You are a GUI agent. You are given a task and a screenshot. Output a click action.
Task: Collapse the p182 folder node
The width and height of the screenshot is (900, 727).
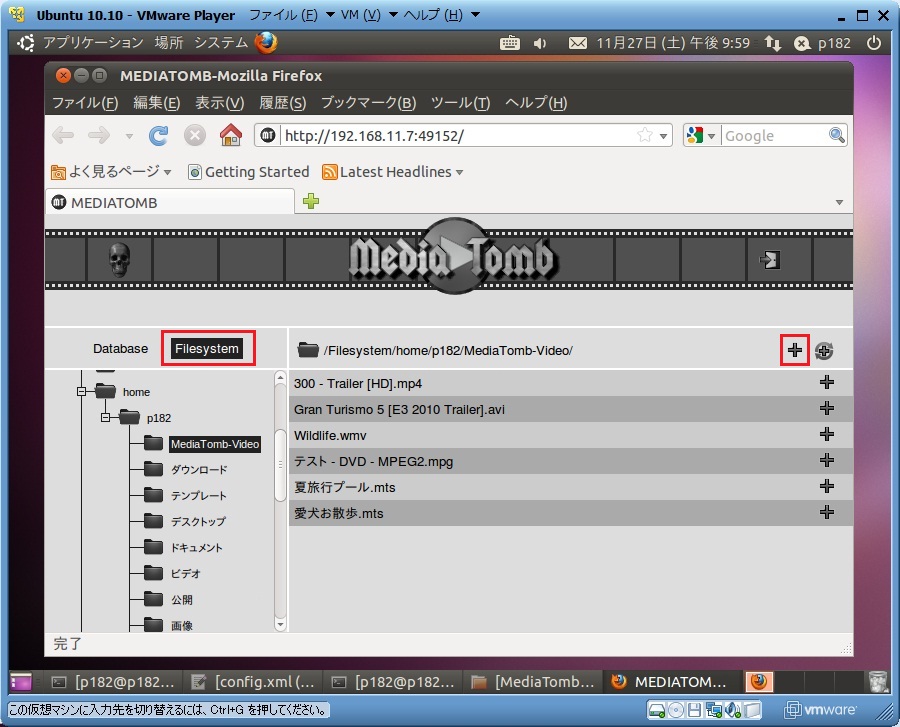pos(106,417)
